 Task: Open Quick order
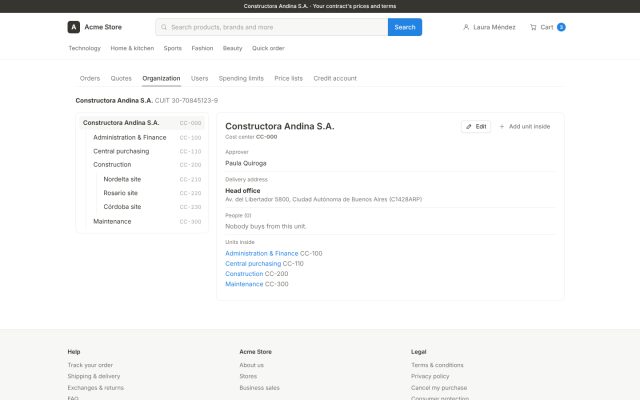click(x=268, y=48)
